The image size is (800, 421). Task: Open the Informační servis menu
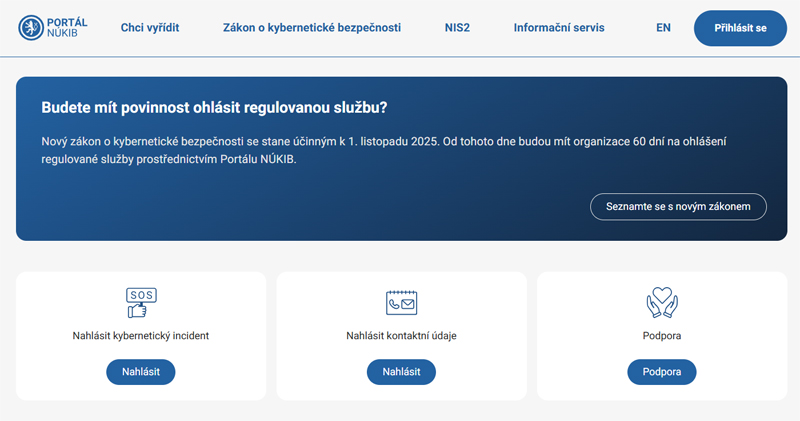tap(559, 28)
